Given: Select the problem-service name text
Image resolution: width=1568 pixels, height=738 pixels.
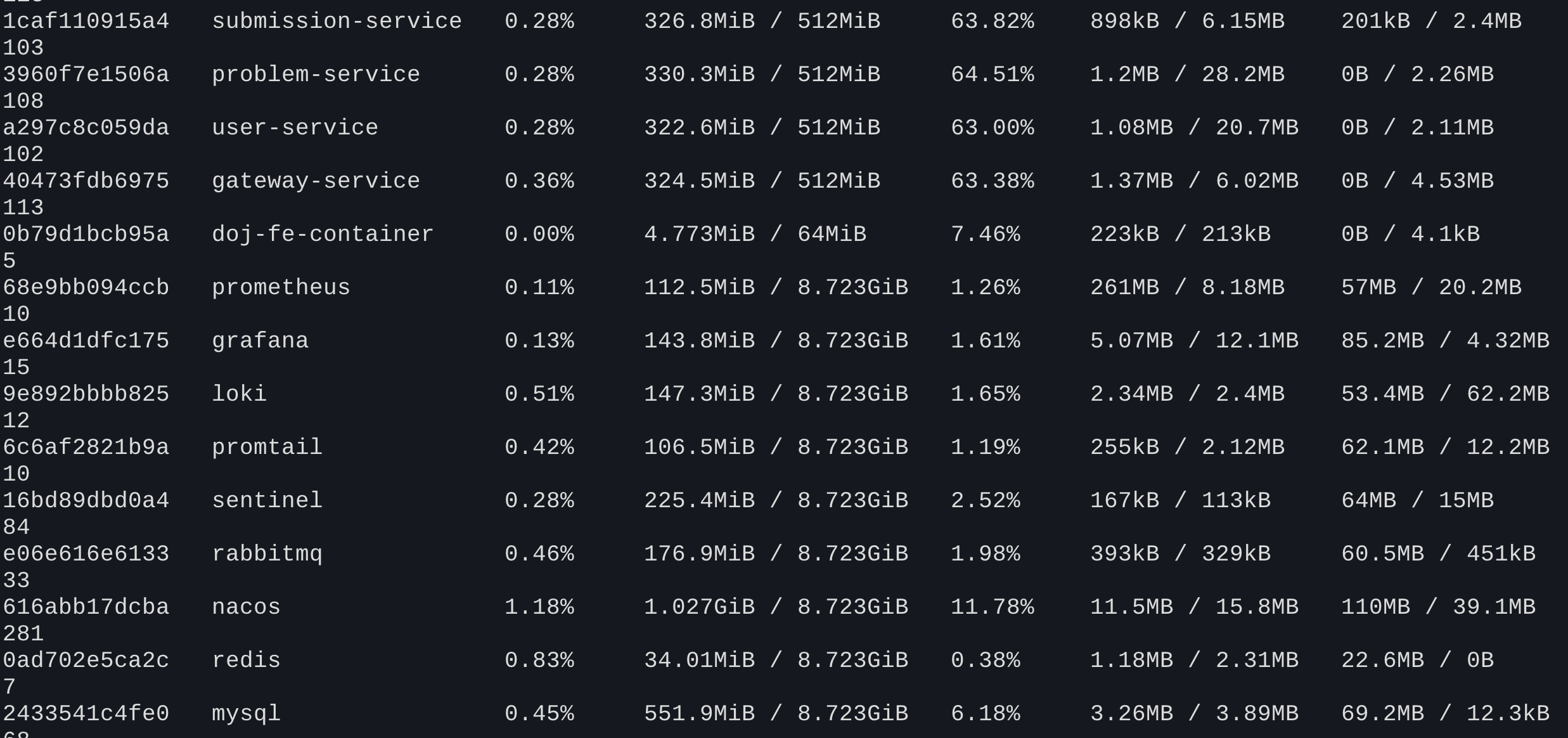Looking at the screenshot, I should coord(316,75).
